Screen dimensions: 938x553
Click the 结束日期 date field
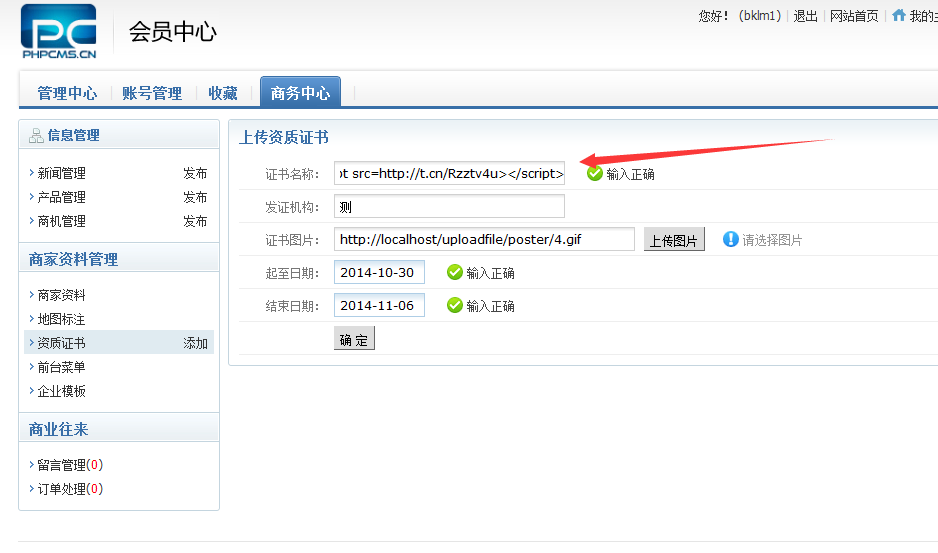tap(379, 305)
